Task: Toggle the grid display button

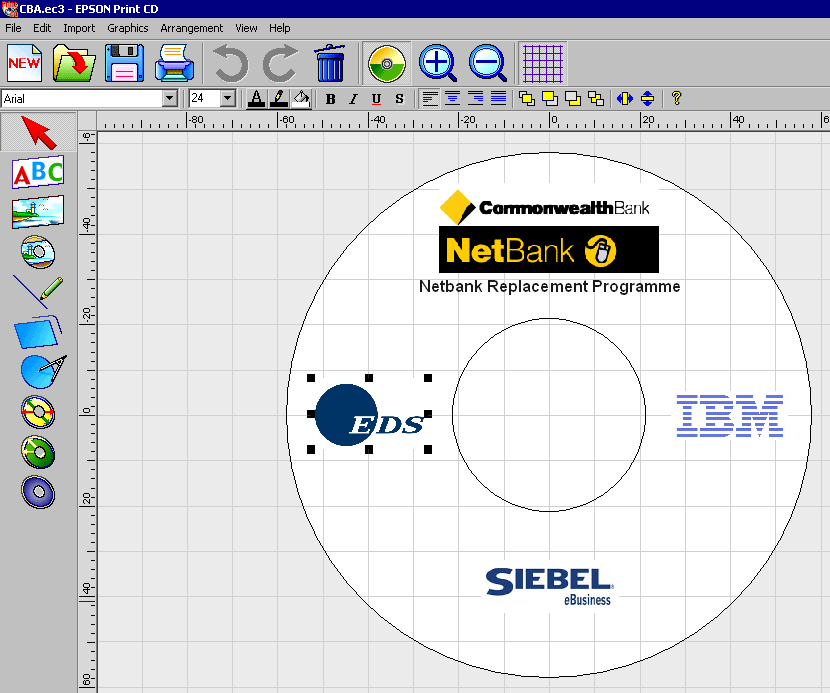Action: pyautogui.click(x=543, y=64)
